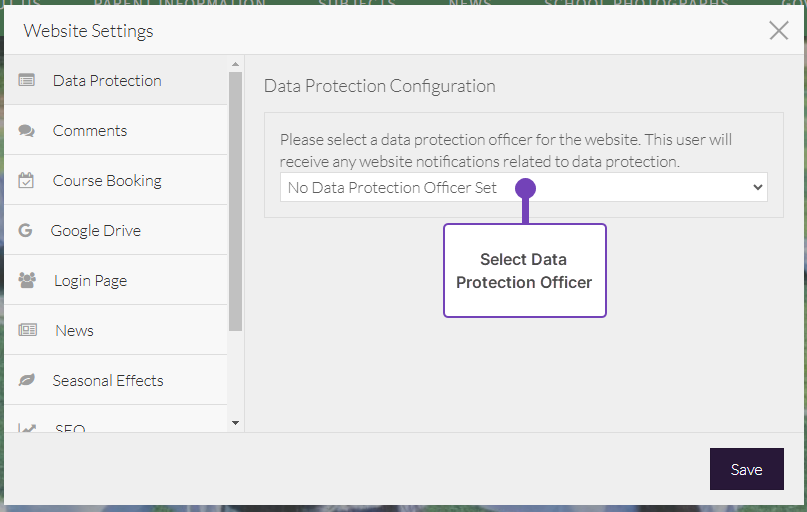Open the Course Booking settings tab
Screen dimensions: 807x512
pos(107,180)
